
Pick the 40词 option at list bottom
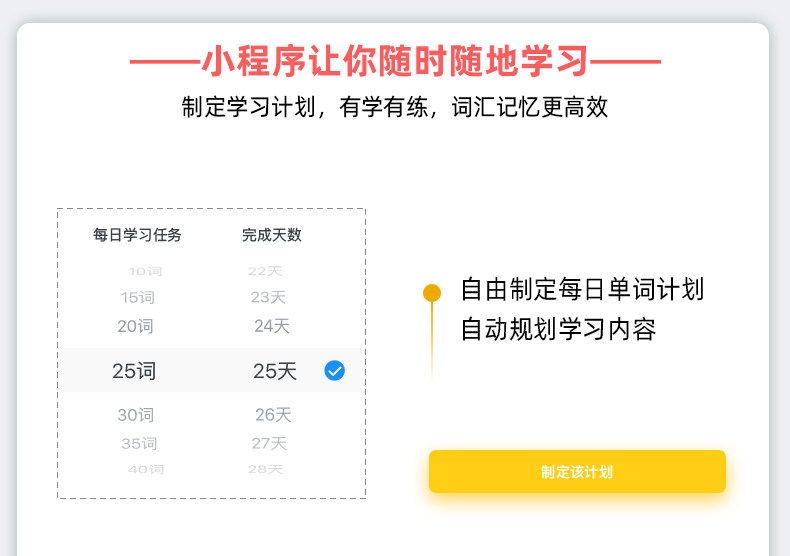pos(145,469)
